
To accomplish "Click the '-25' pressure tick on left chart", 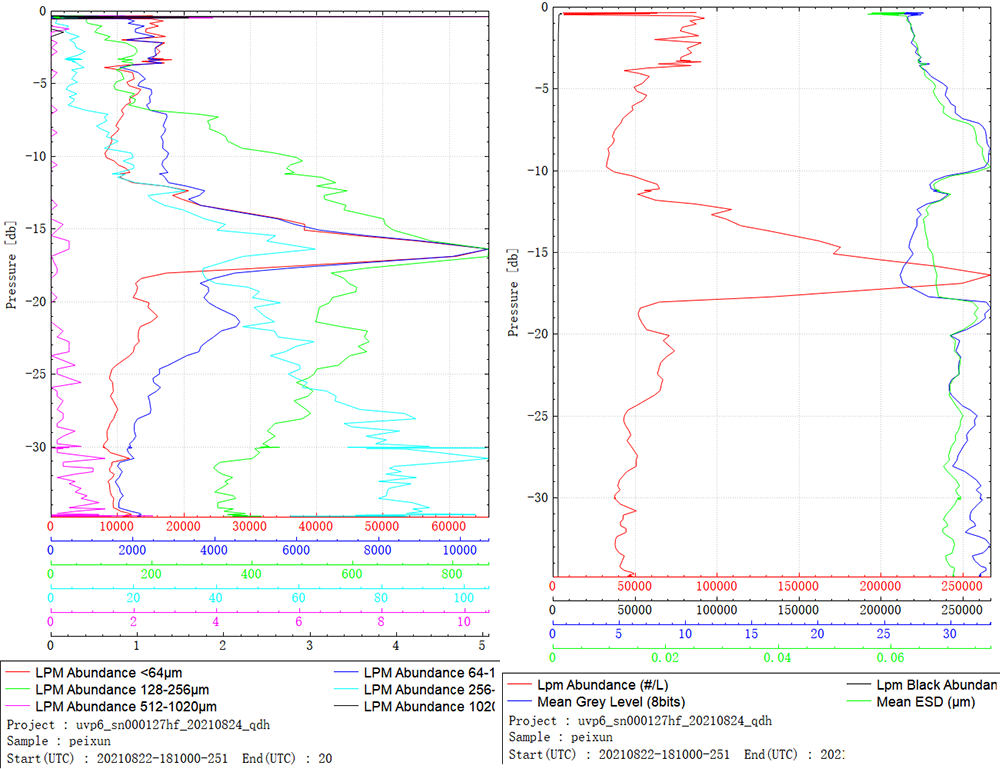I will pyautogui.click(x=36, y=374).
